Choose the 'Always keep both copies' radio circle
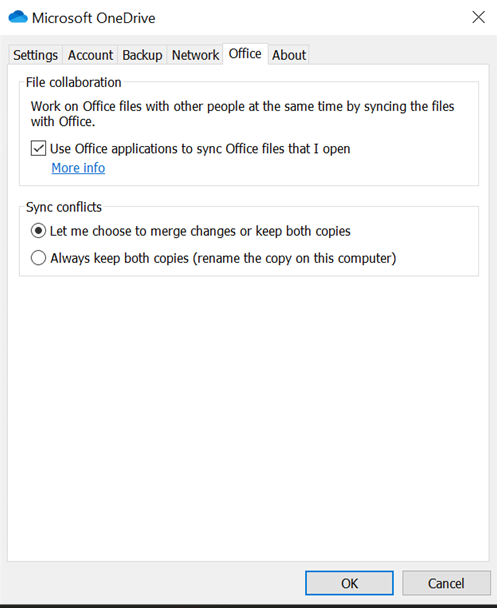Screen dimensions: 497x608 pyautogui.click(x=38, y=258)
